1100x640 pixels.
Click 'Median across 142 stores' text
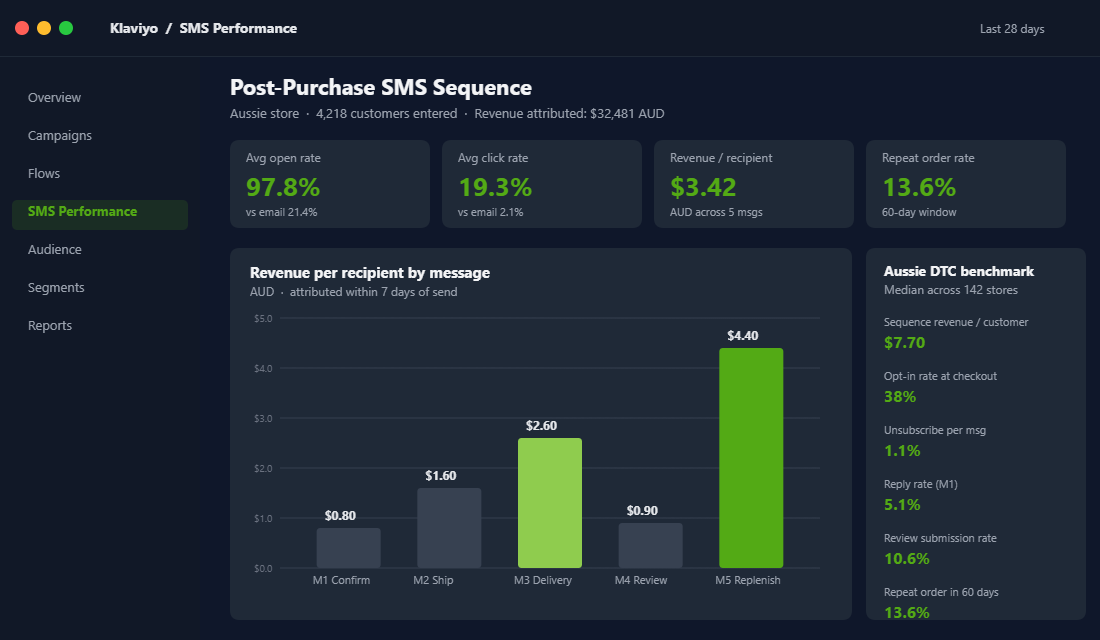(951, 290)
